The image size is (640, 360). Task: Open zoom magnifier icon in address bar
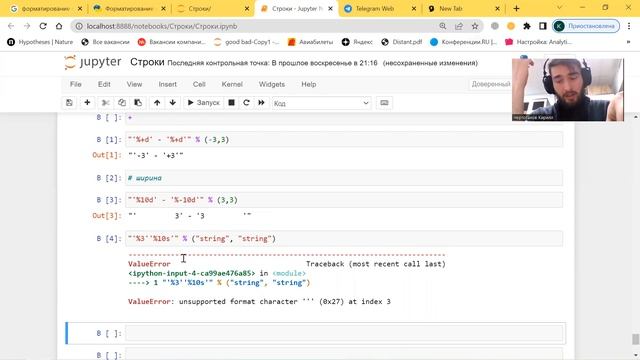(443, 26)
